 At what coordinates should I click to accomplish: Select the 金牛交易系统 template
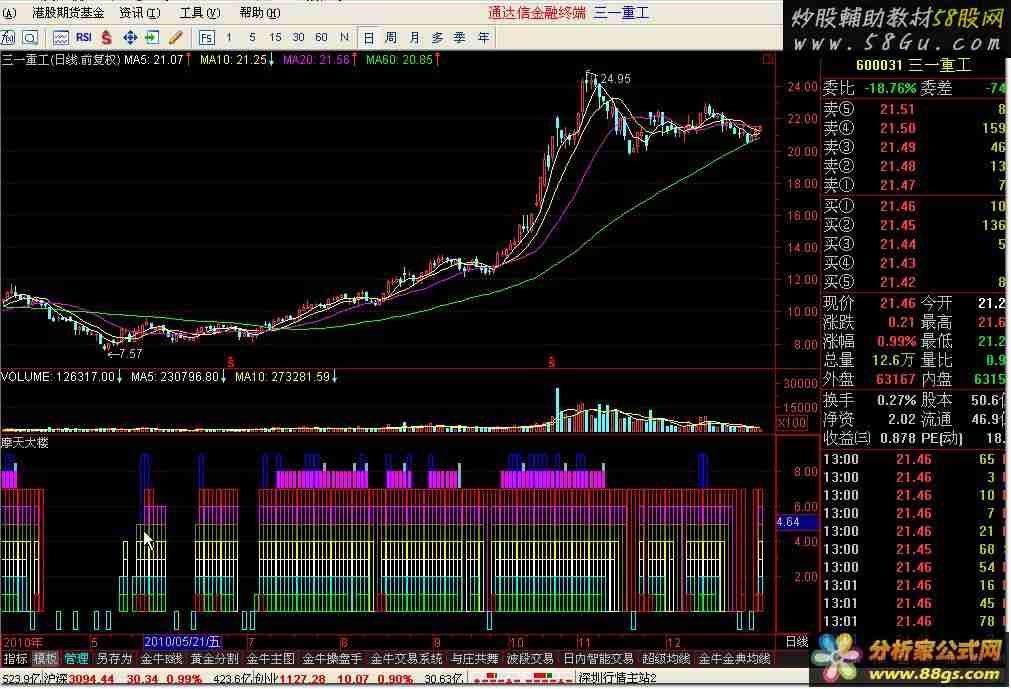pyautogui.click(x=407, y=659)
